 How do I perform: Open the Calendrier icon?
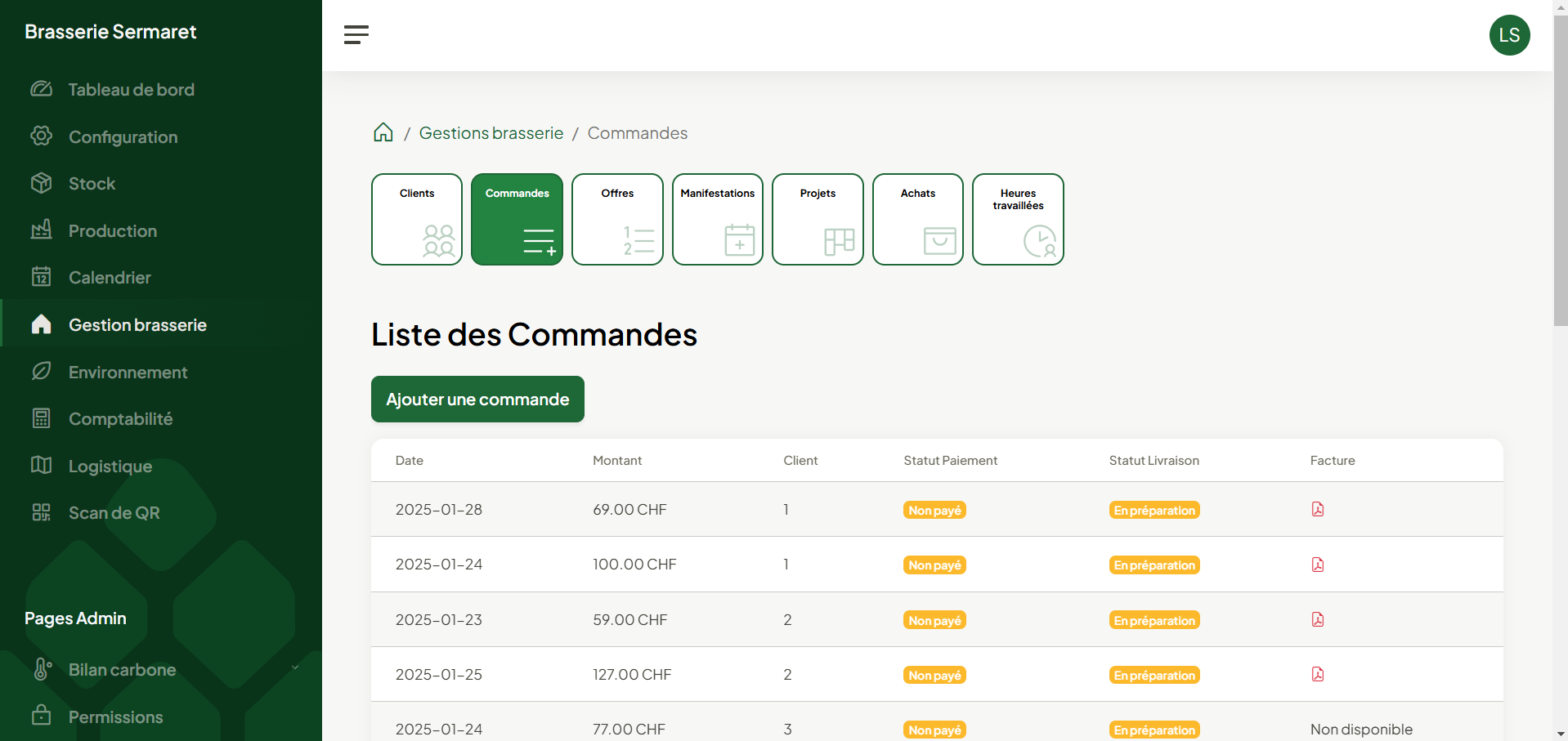[41, 277]
